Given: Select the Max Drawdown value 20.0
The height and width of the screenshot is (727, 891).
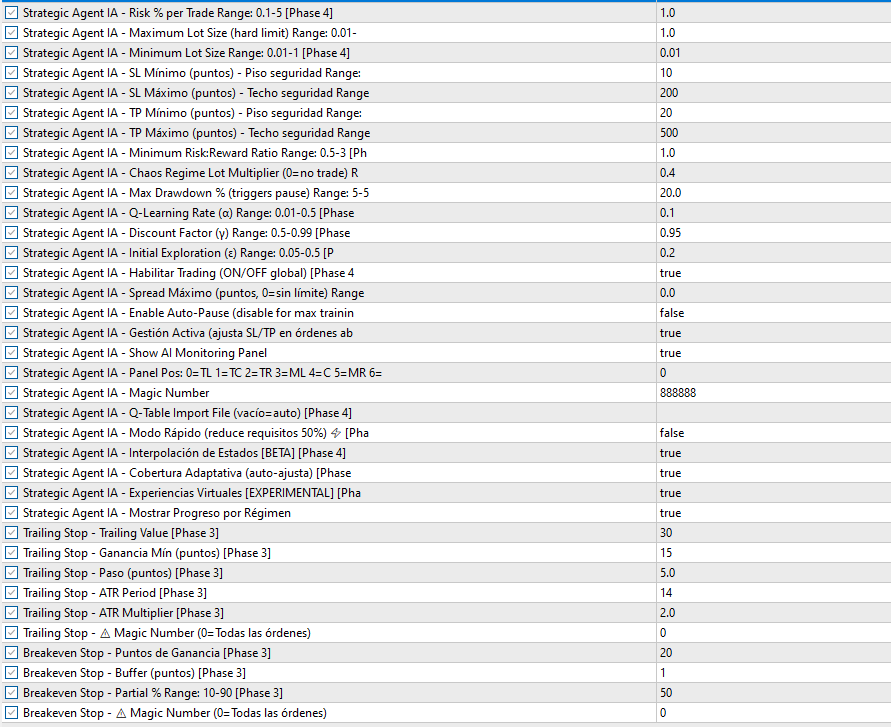Looking at the screenshot, I should pos(770,193).
